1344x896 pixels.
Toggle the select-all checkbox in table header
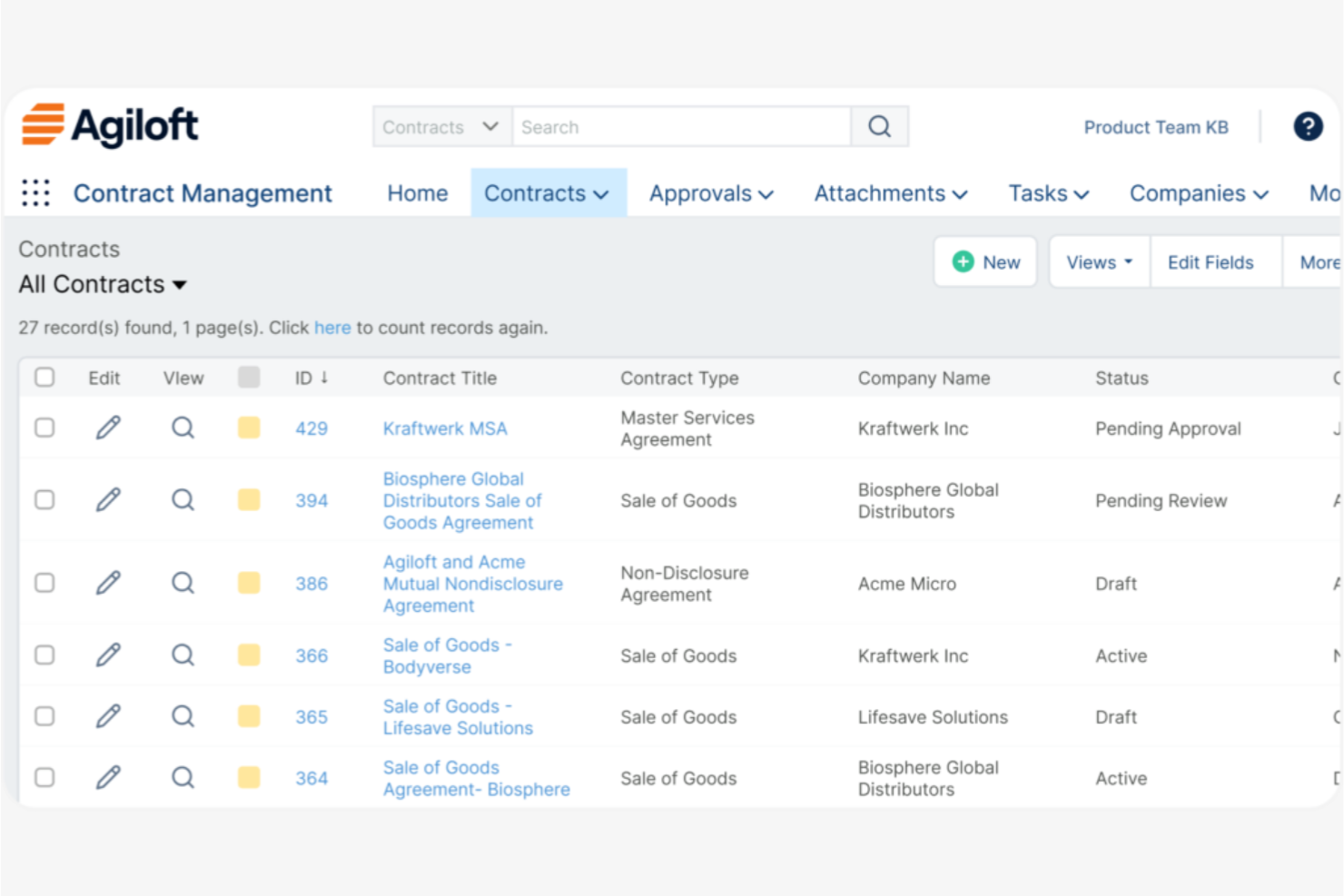pyautogui.click(x=44, y=377)
